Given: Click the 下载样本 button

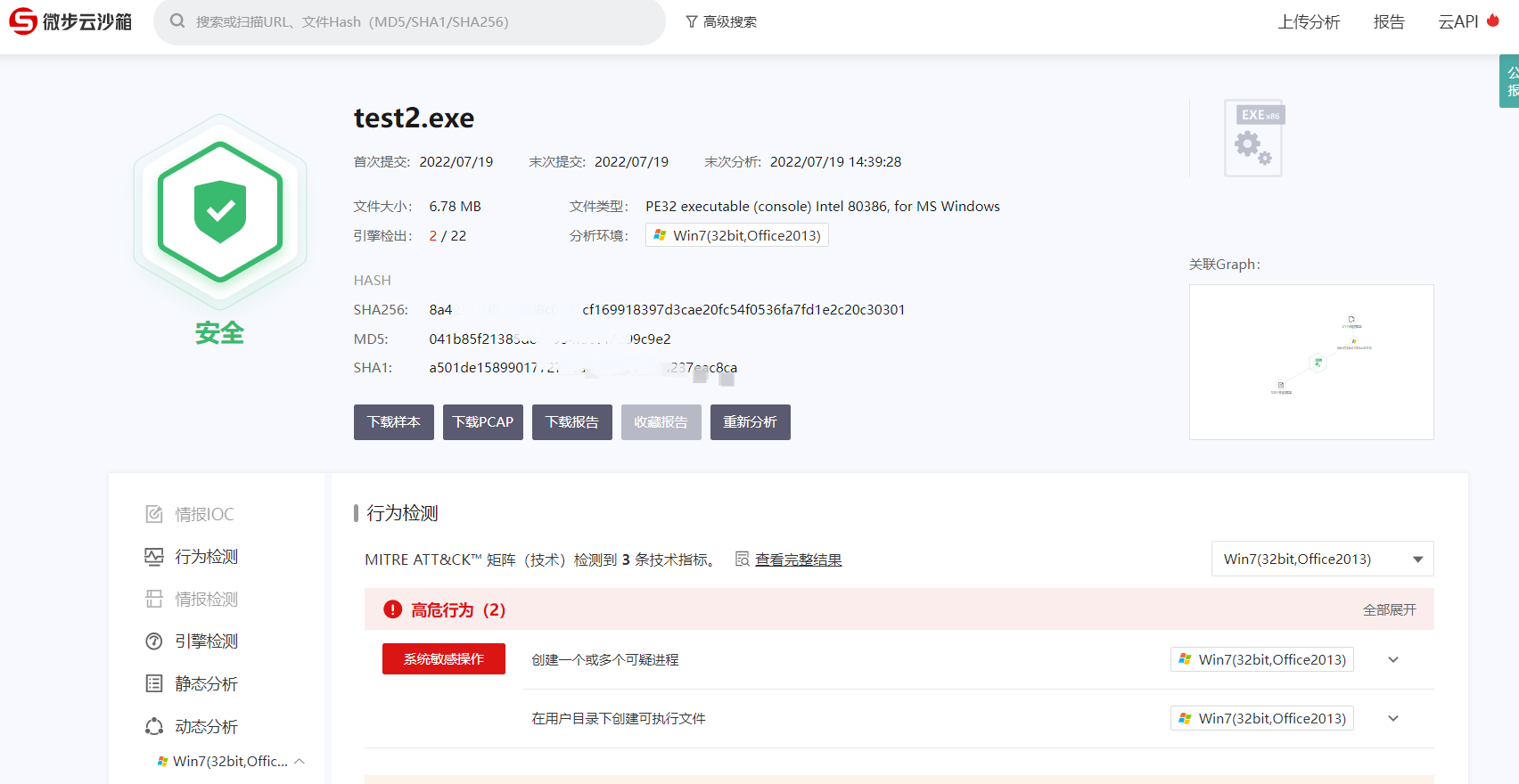Looking at the screenshot, I should (x=393, y=422).
